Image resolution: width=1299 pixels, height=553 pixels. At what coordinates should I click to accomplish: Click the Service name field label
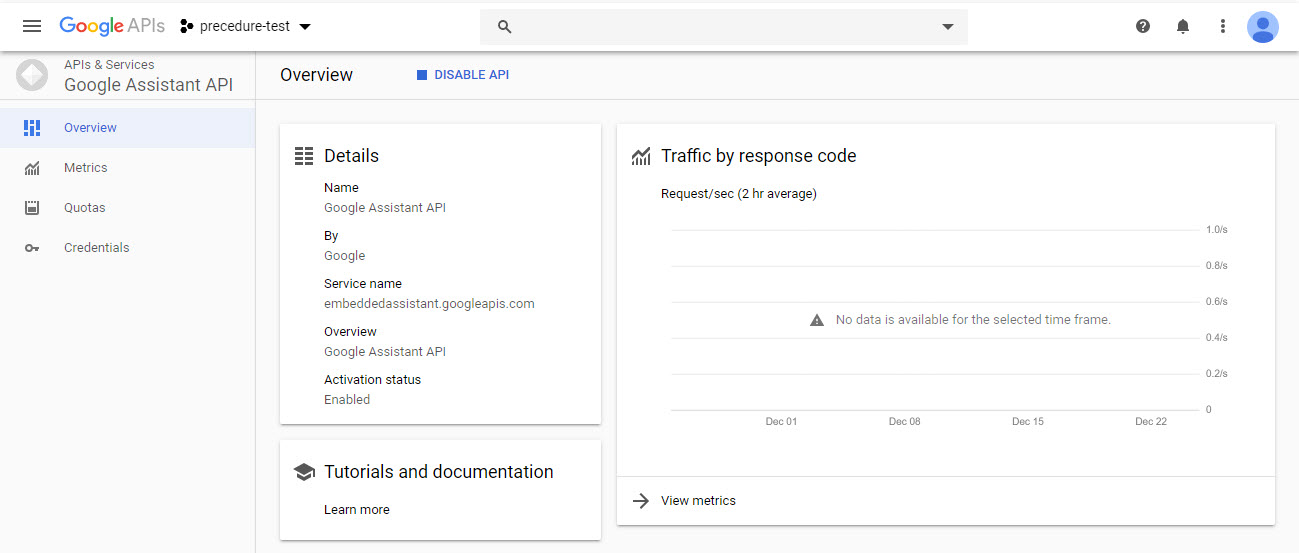(363, 284)
